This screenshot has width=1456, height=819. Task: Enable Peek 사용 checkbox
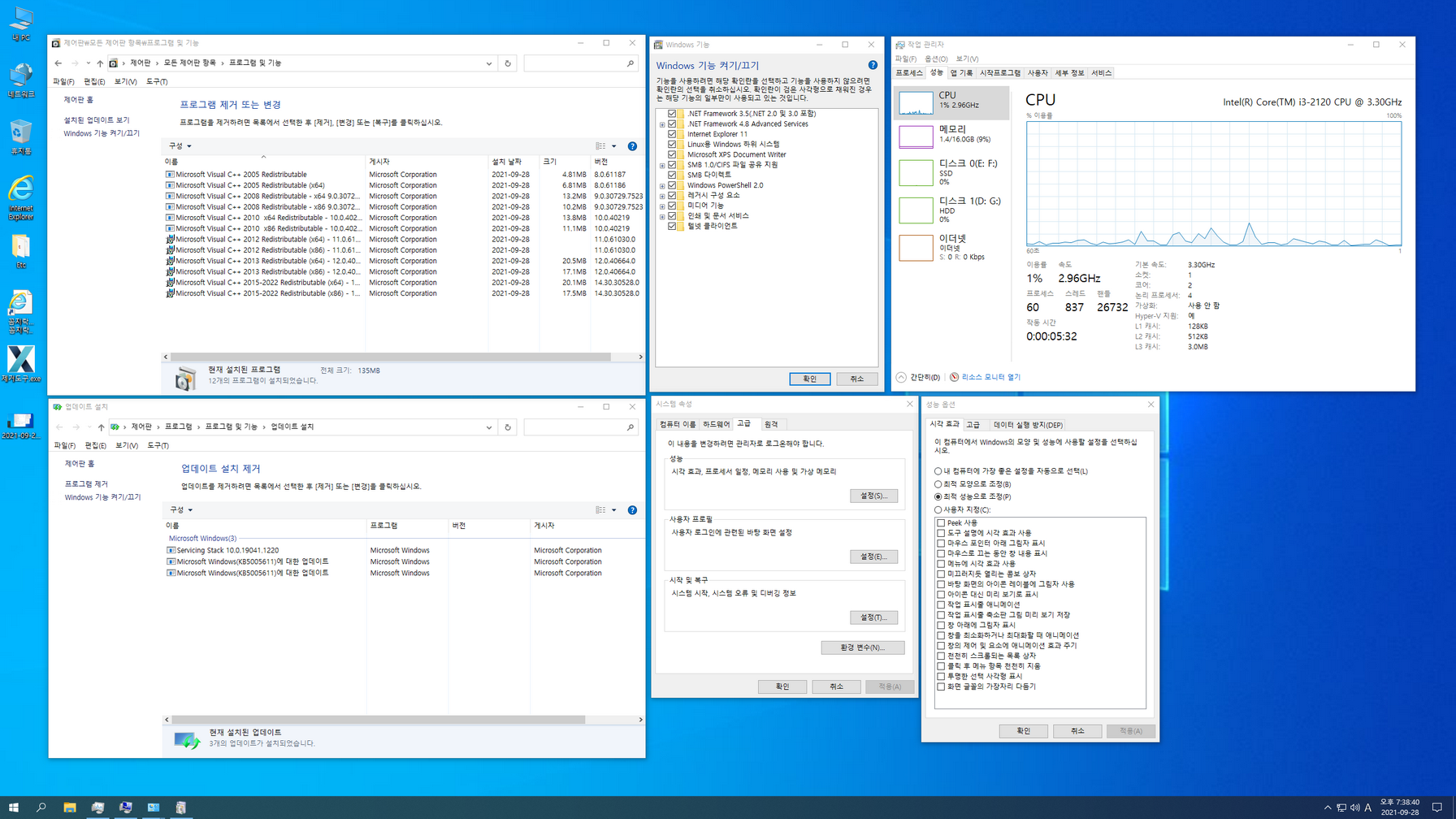(x=941, y=523)
